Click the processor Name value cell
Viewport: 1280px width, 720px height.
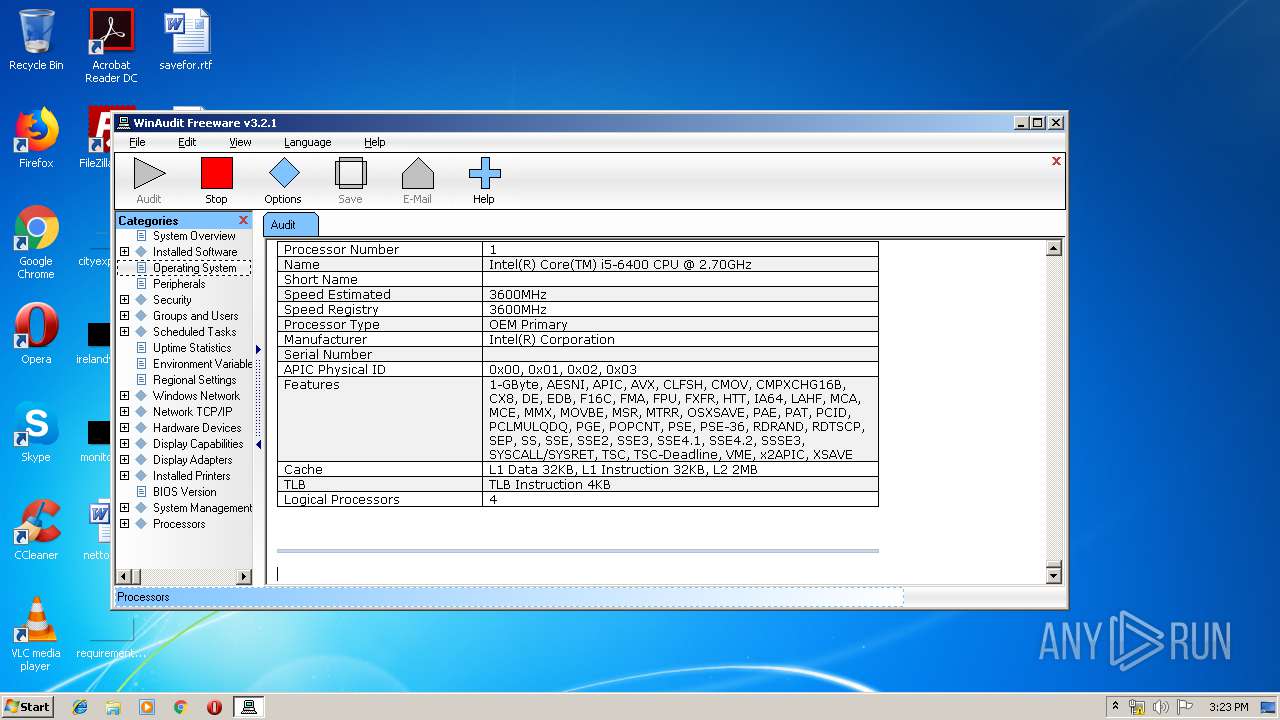[x=680, y=265]
